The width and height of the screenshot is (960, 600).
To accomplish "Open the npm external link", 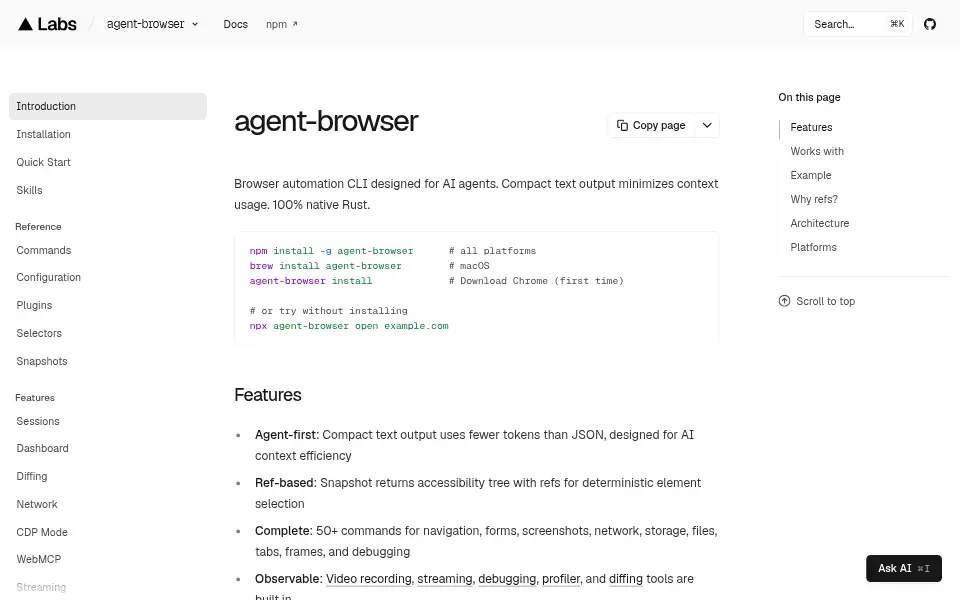I will pos(281,24).
